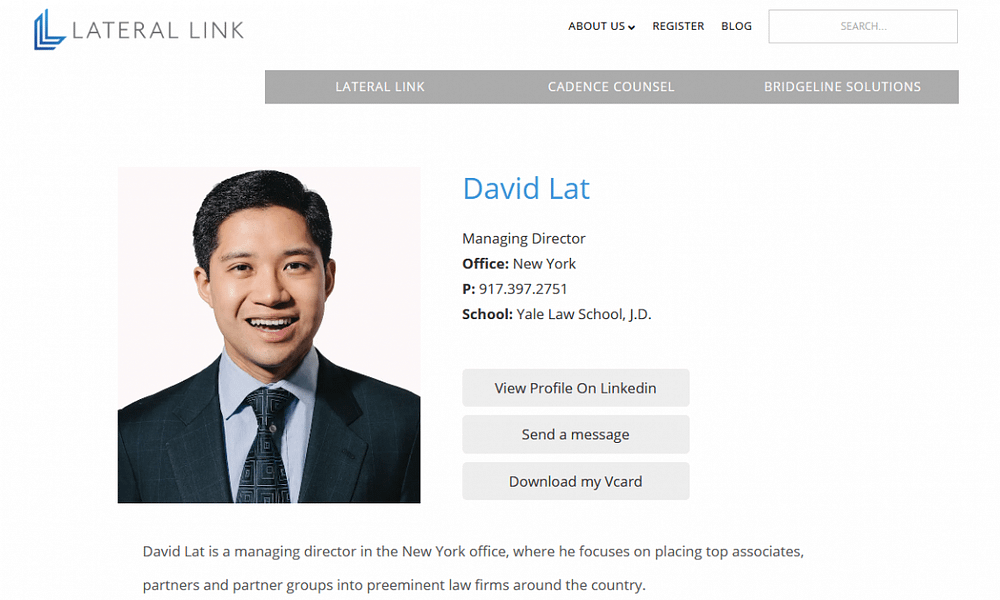1000x600 pixels.
Task: Select the LATERAL LINK tab
Action: [380, 87]
